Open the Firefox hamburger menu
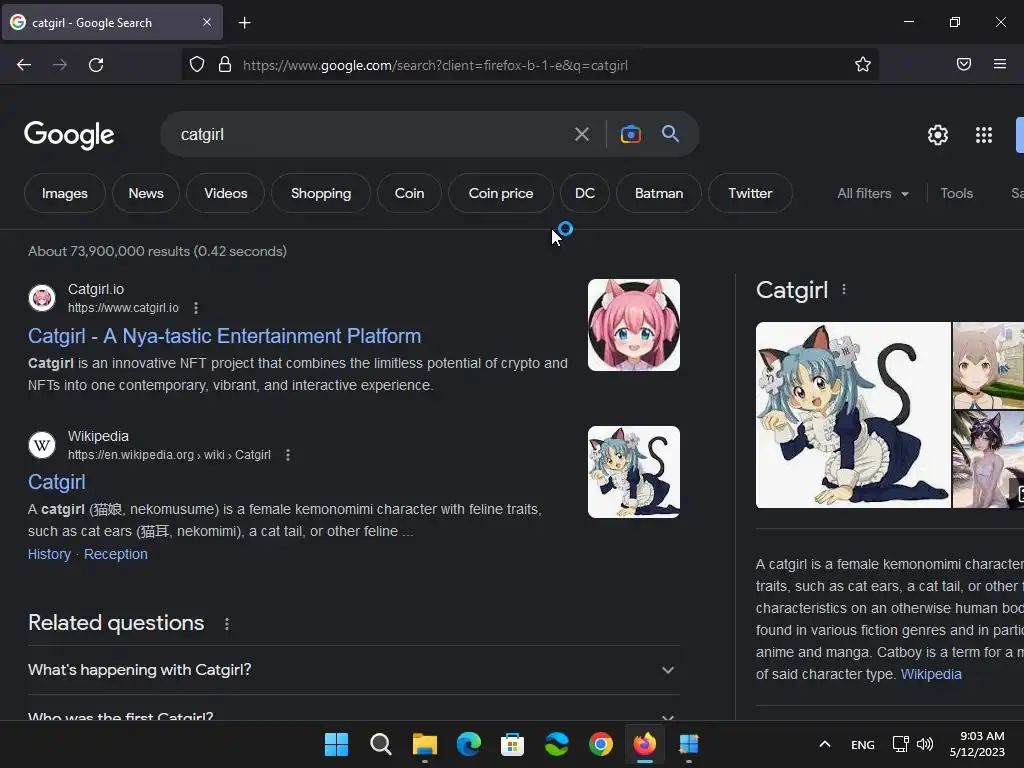The height and width of the screenshot is (768, 1024). coord(1000,64)
